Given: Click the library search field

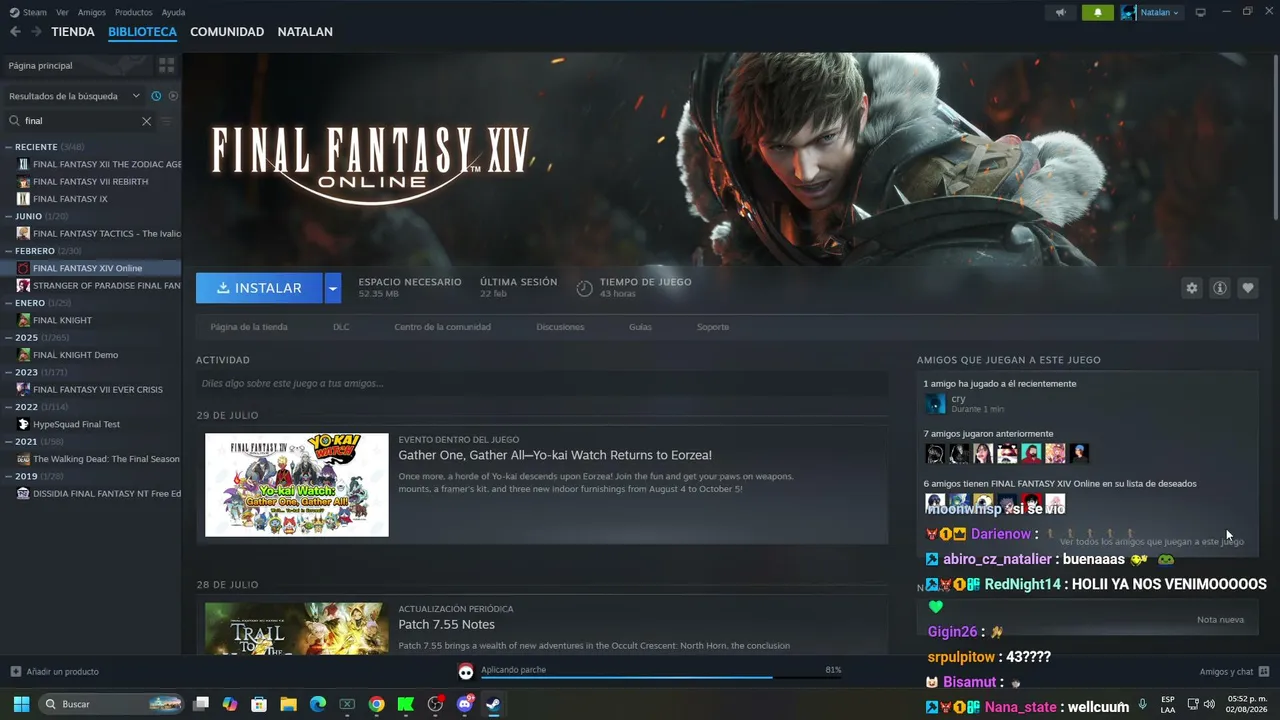Looking at the screenshot, I should tap(82, 121).
